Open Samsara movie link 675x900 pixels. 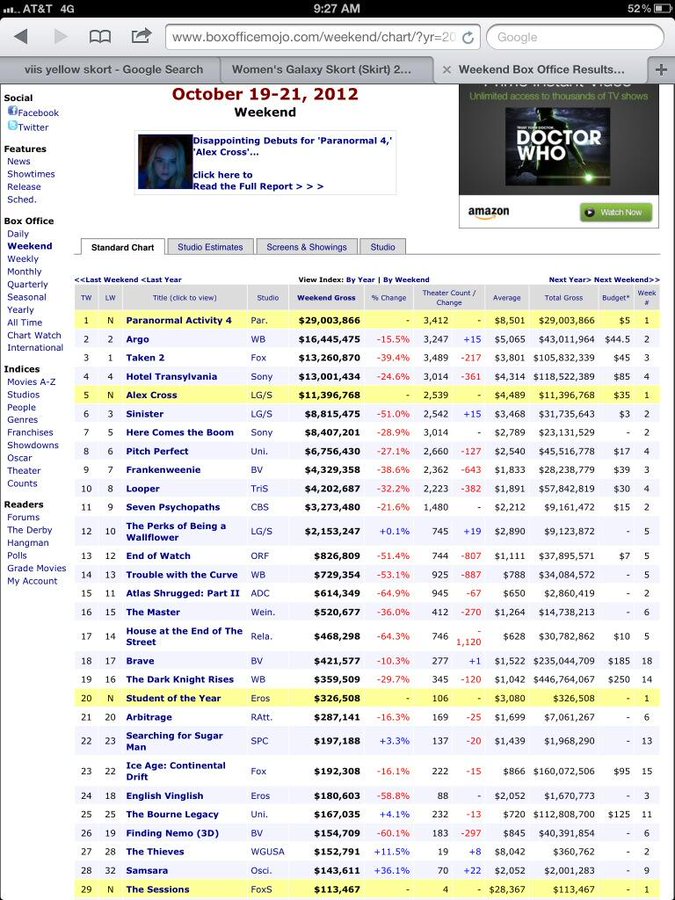[147, 870]
